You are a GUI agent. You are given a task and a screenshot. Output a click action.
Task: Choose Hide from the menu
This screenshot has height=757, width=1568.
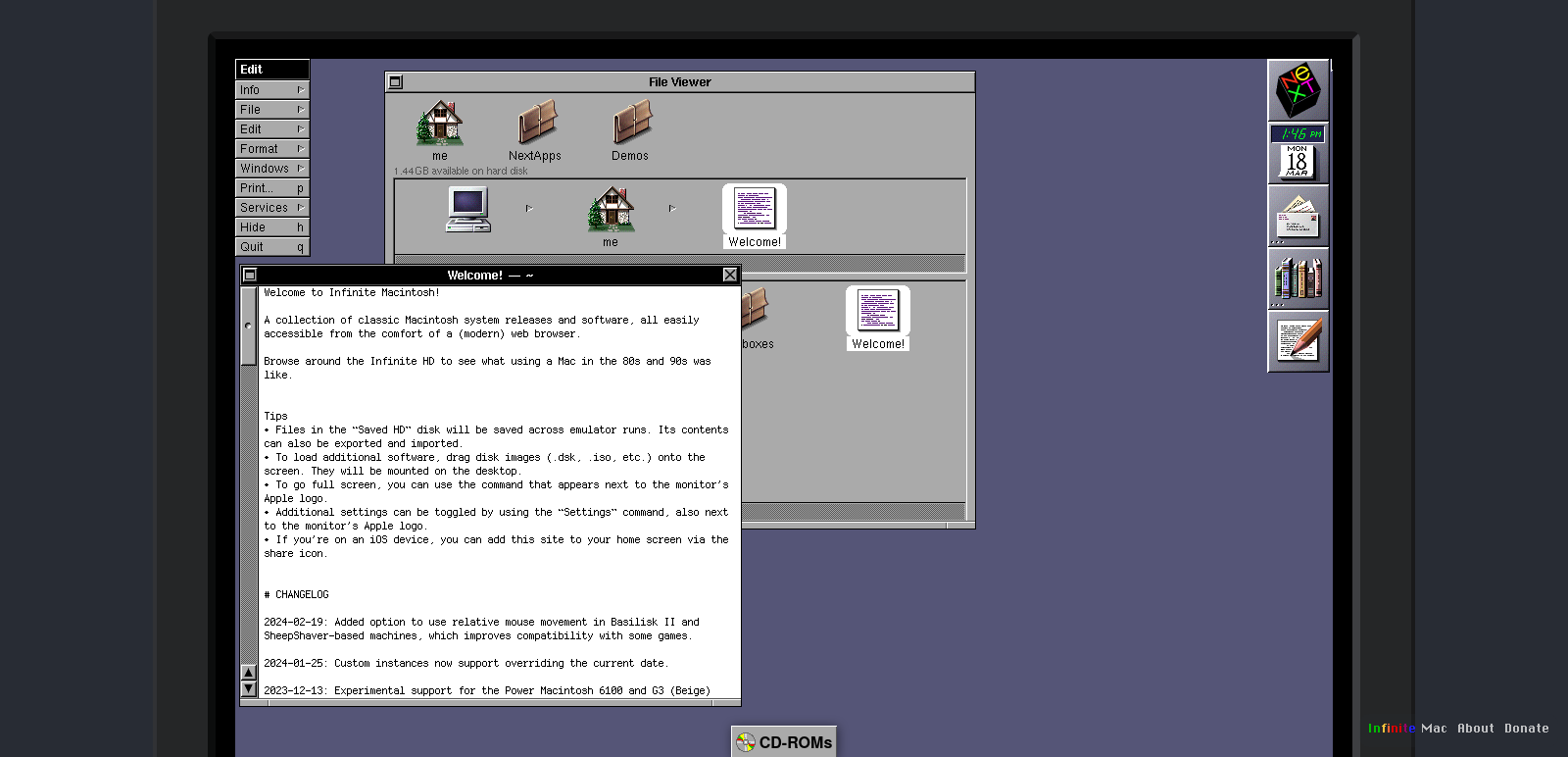pyautogui.click(x=272, y=227)
